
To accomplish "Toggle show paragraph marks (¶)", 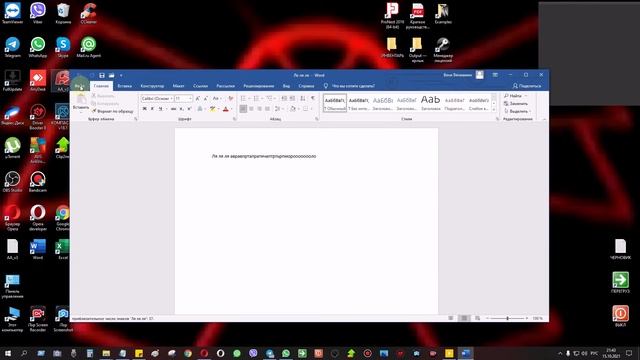I will pos(313,98).
